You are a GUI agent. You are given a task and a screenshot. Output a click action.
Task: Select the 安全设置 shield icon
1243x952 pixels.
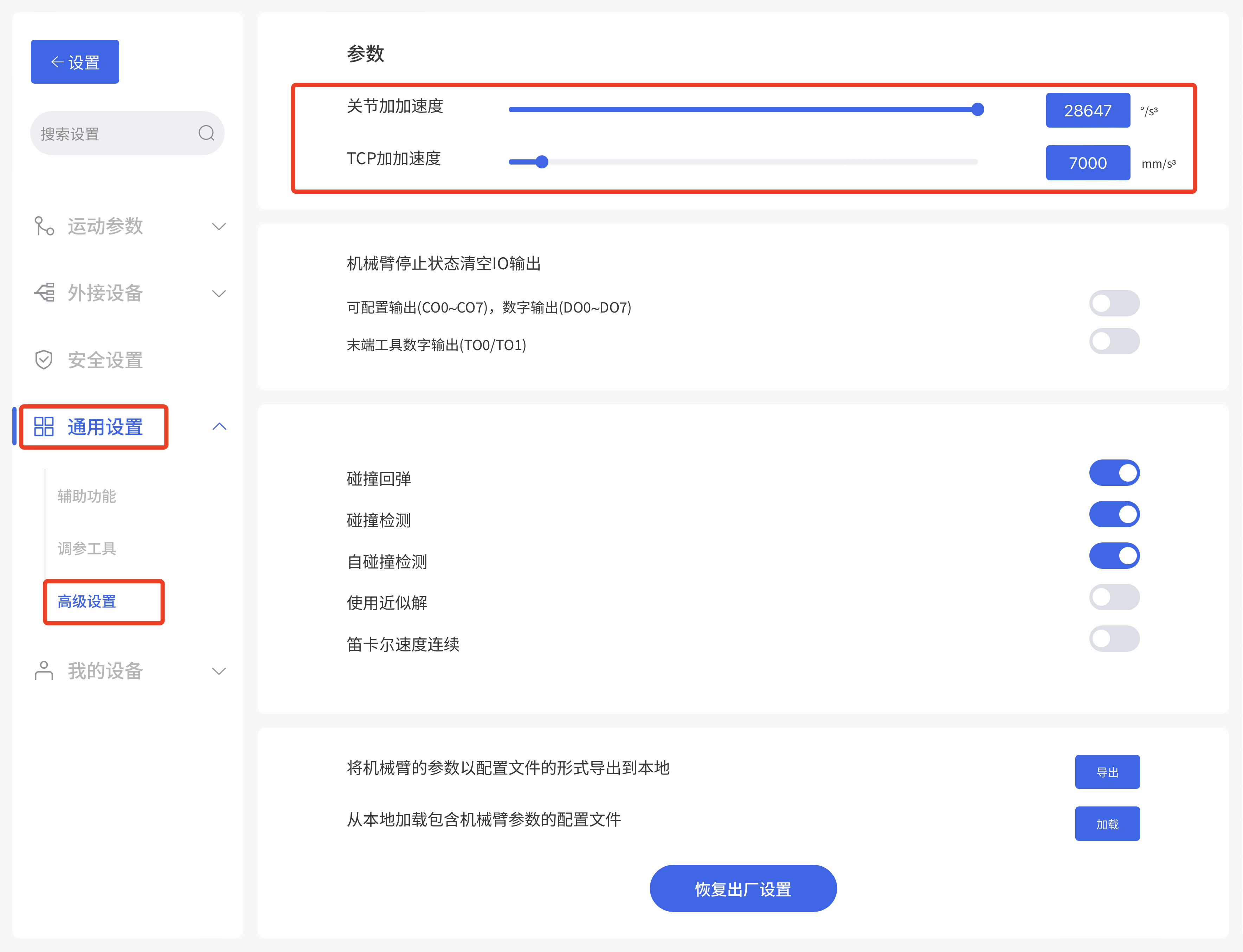[x=44, y=359]
